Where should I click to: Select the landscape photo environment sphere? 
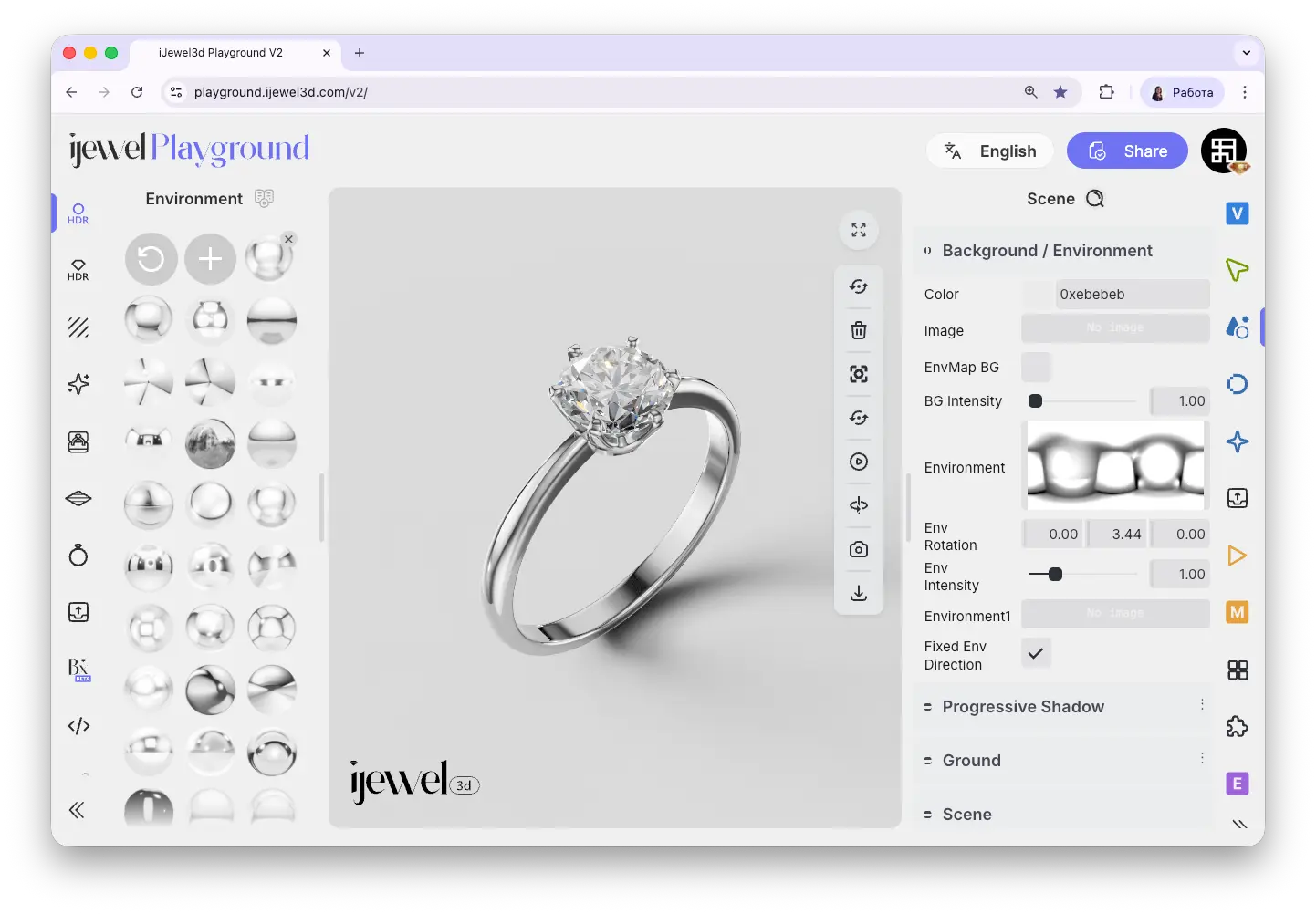point(211,443)
